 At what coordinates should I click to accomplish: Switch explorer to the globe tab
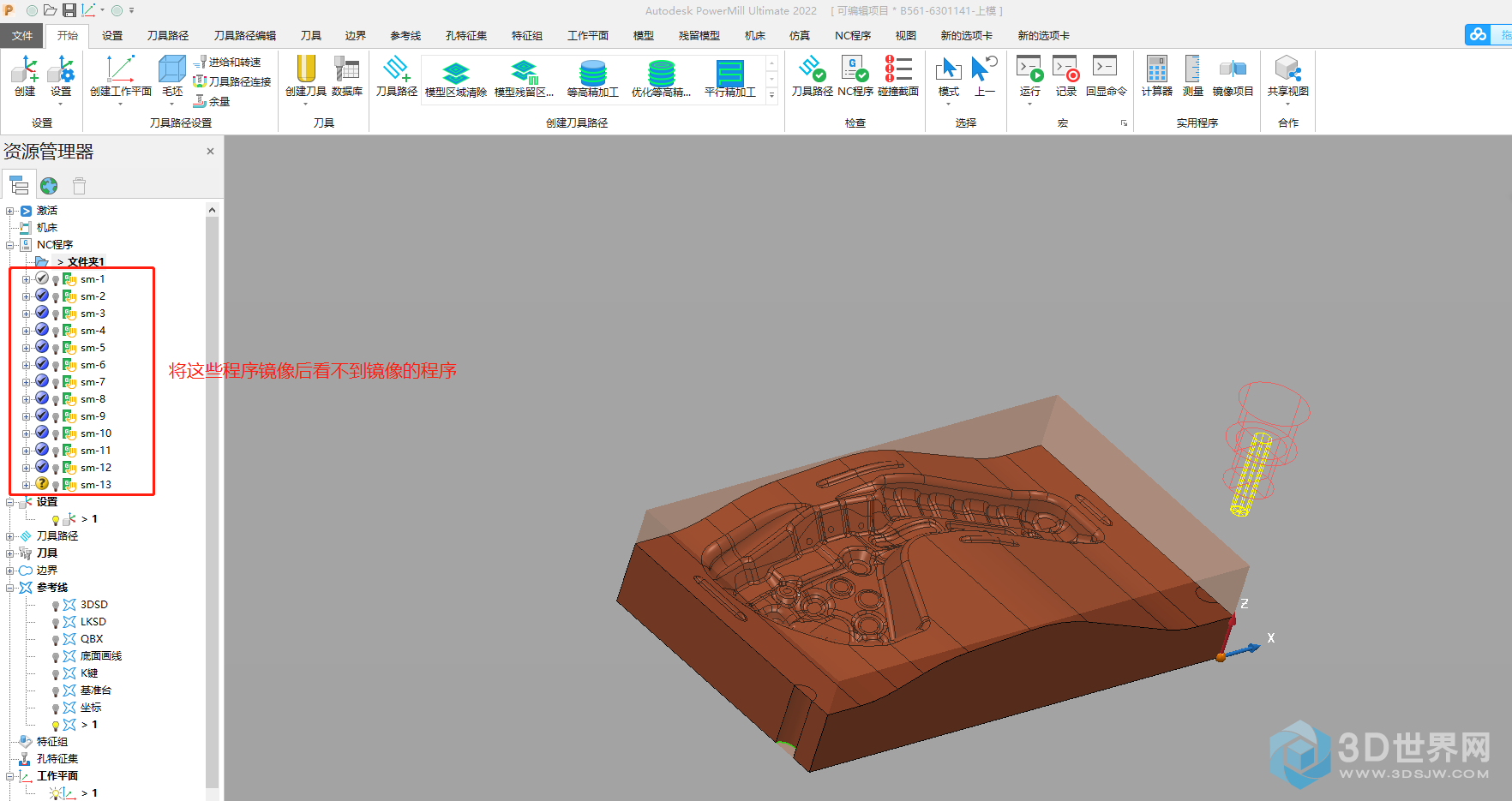tap(49, 186)
